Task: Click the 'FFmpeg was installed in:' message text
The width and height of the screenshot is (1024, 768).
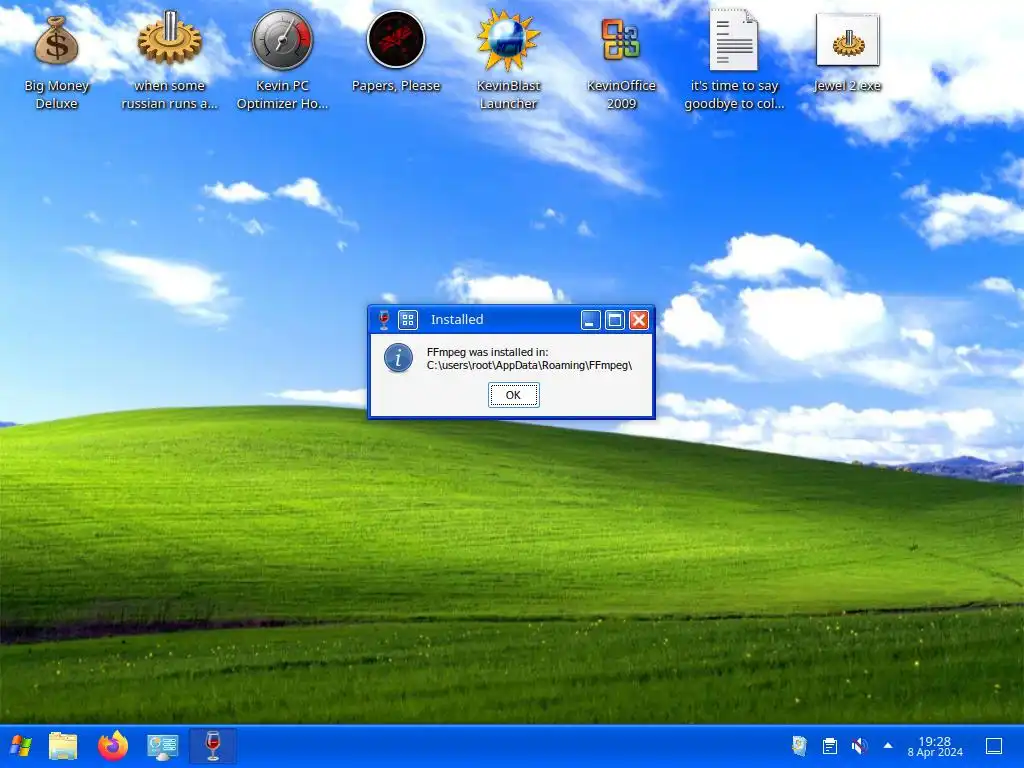Action: (x=487, y=352)
